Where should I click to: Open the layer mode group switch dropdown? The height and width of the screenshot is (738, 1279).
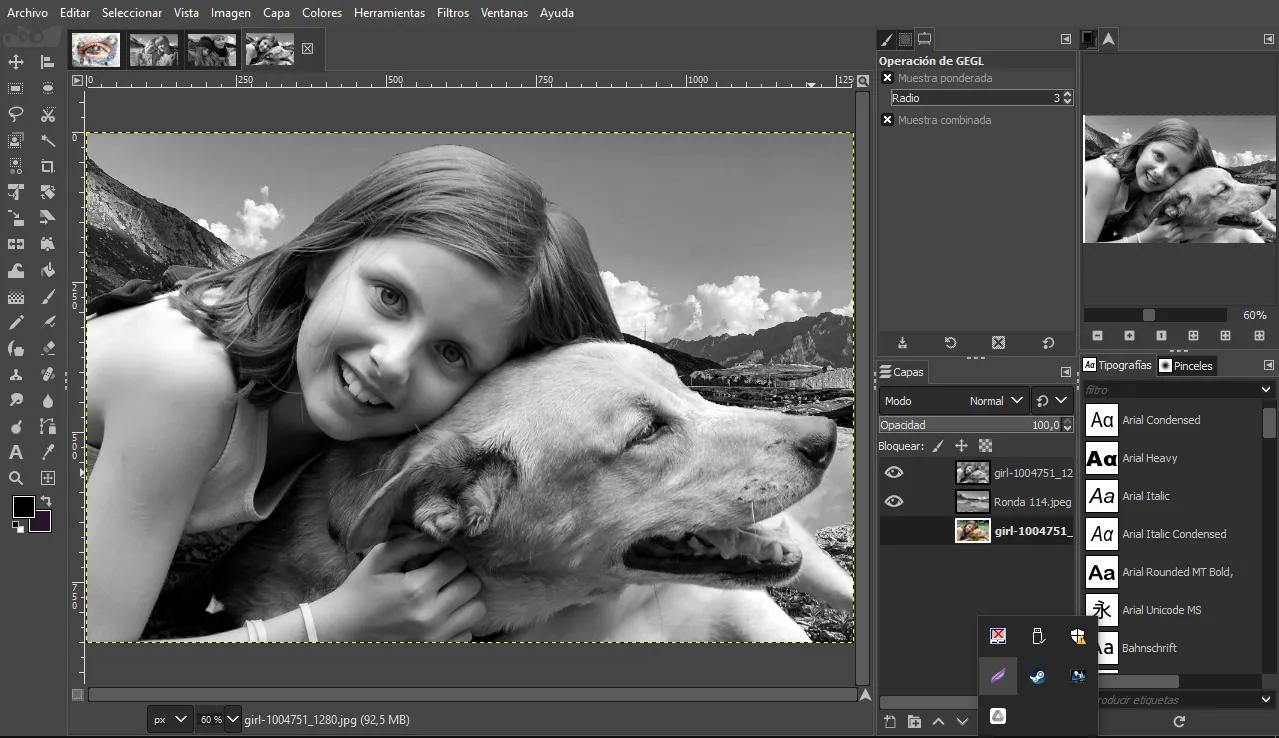click(x=1052, y=401)
